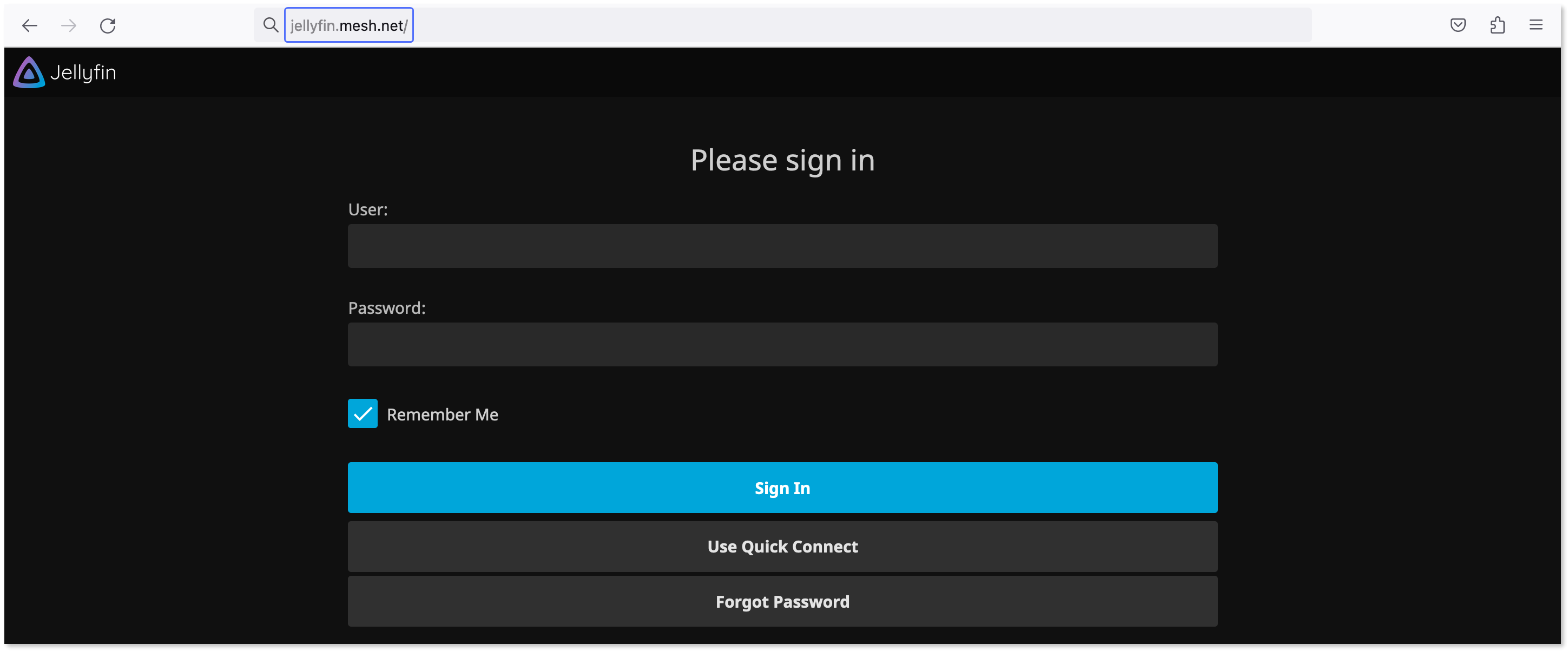
Task: Reload the page
Action: tap(108, 25)
